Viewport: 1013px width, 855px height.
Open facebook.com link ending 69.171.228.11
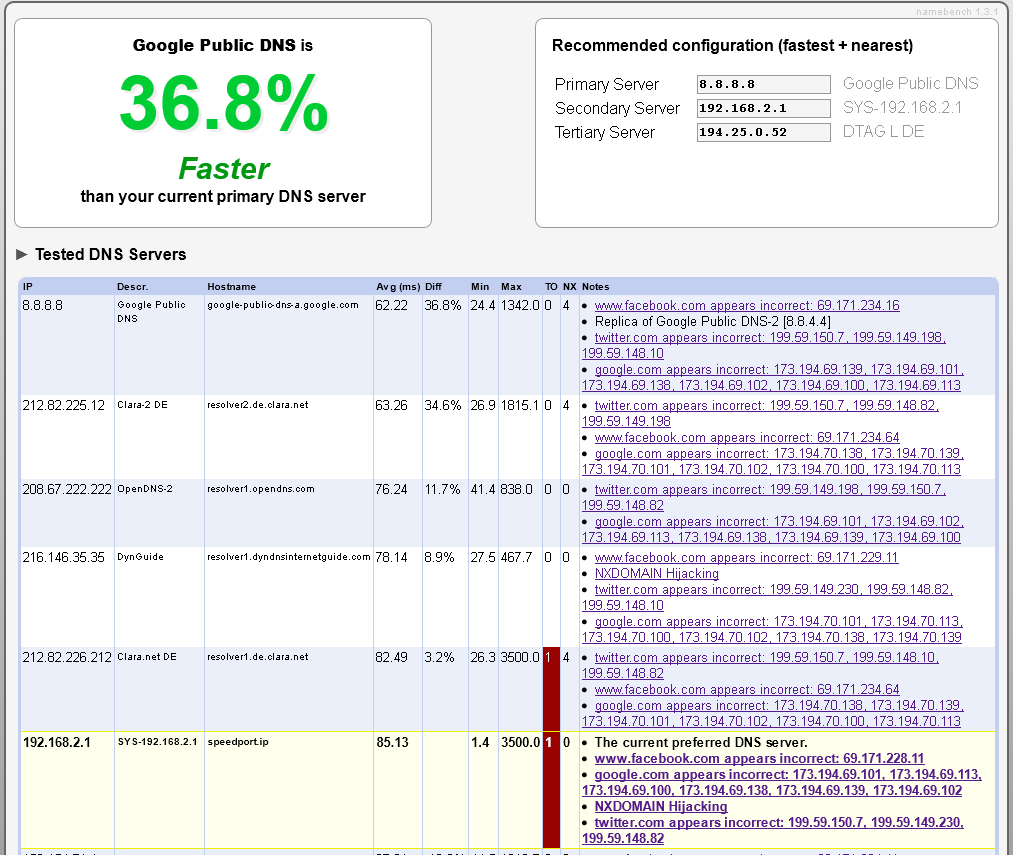(759, 759)
